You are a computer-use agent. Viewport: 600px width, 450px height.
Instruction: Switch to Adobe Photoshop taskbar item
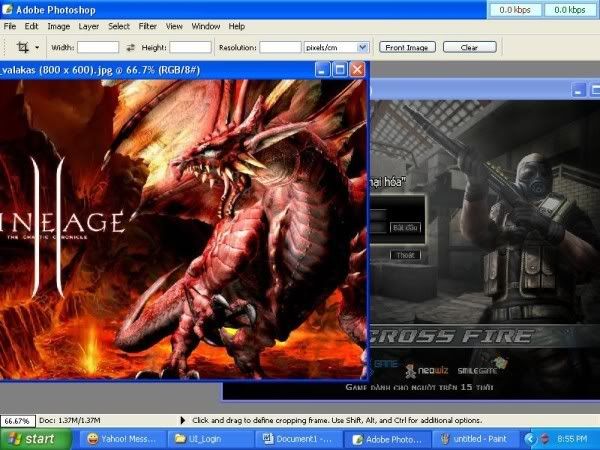click(387, 439)
